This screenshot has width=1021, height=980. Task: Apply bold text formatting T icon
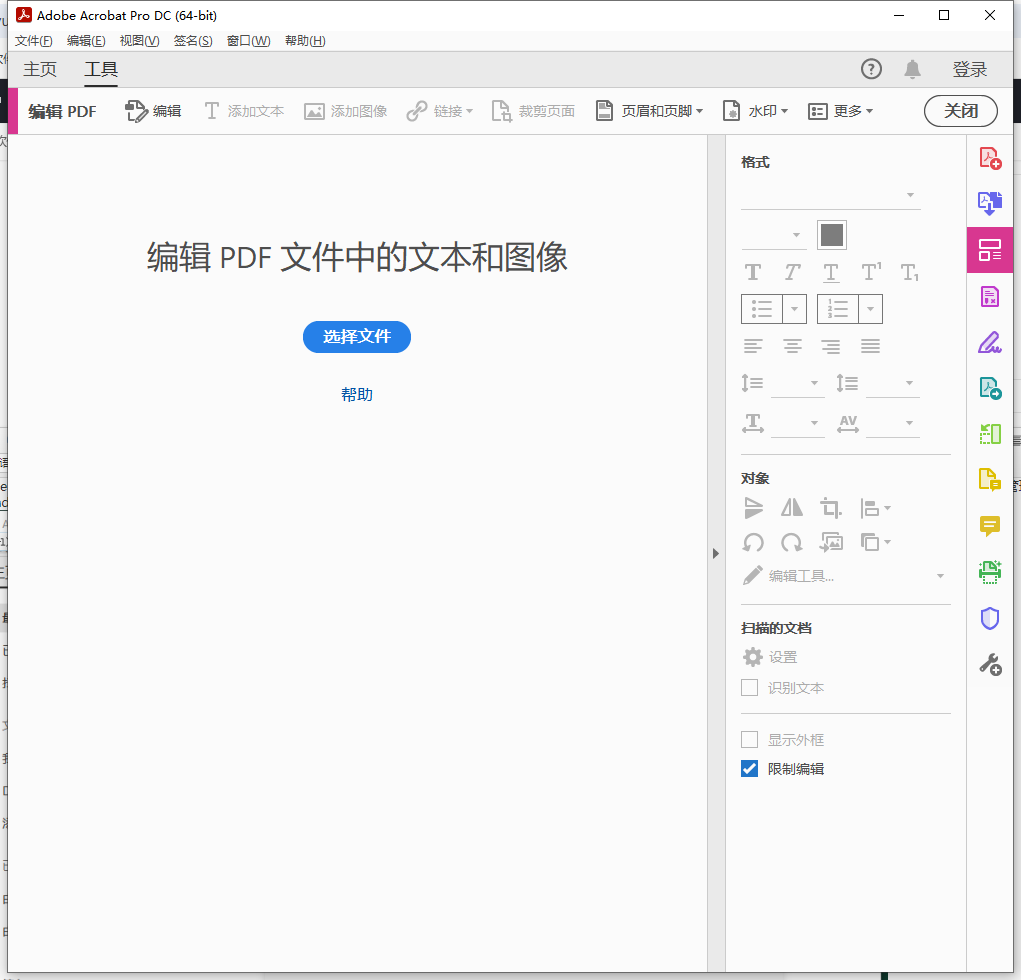click(753, 272)
